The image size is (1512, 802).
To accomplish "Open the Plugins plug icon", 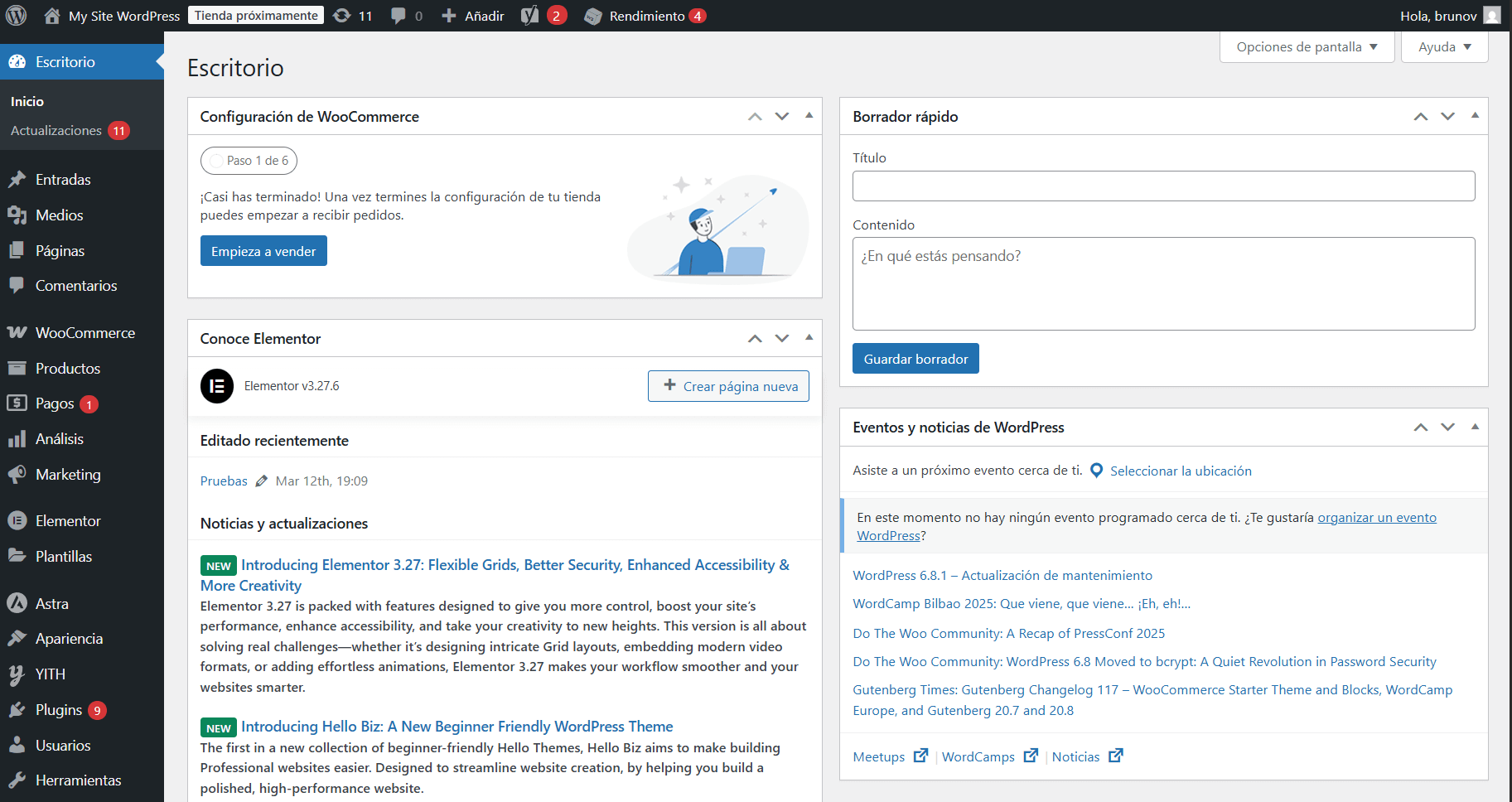I will pyautogui.click(x=17, y=710).
